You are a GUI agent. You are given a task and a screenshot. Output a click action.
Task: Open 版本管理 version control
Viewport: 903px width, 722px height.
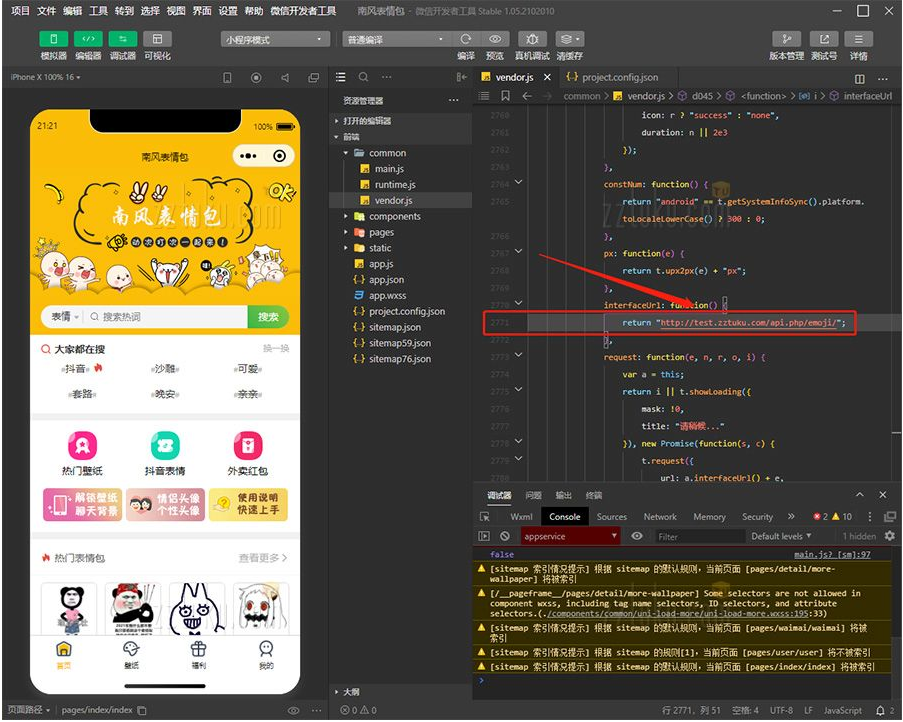click(786, 39)
